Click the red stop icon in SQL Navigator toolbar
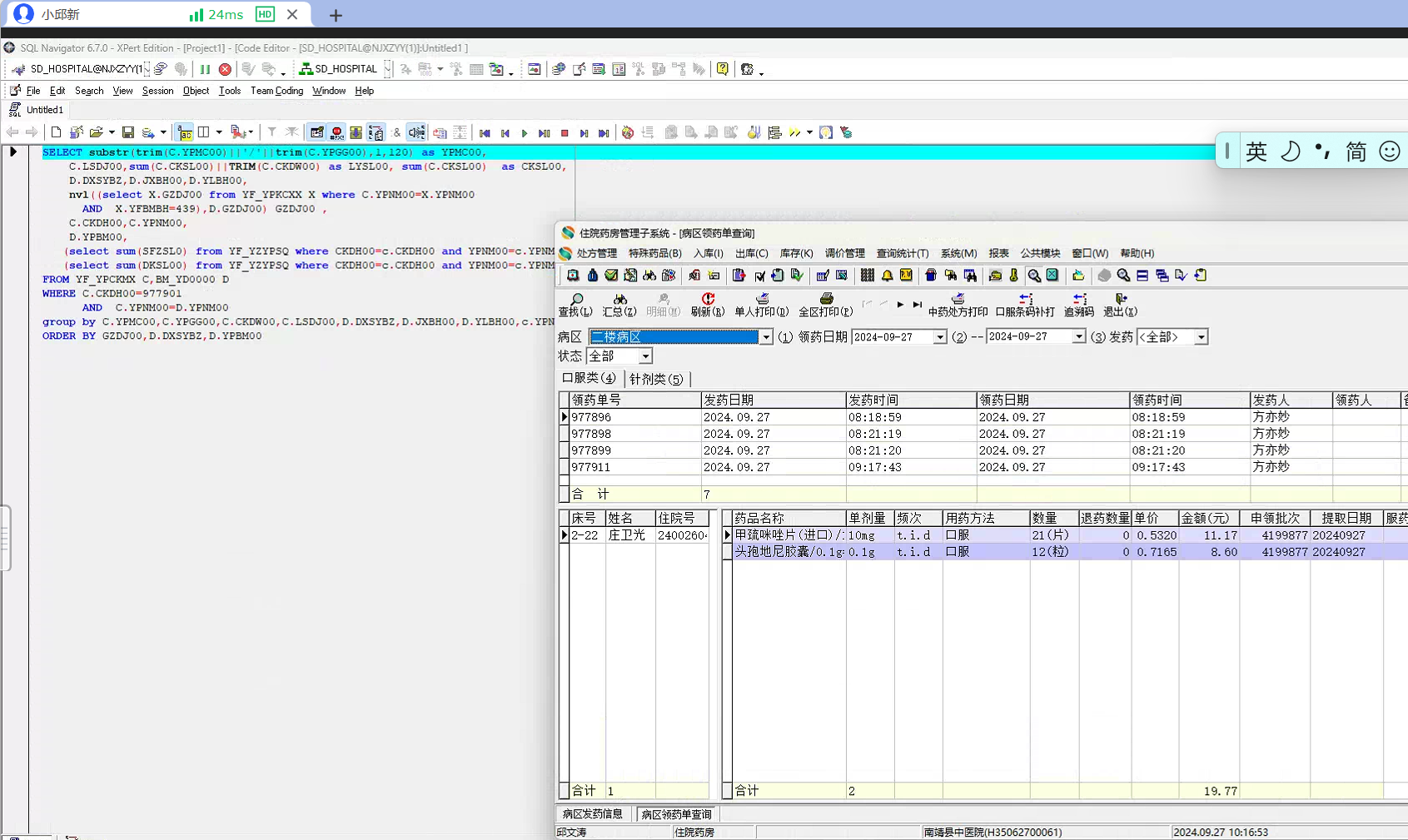Screen dimensions: 1408x840 pos(225,69)
